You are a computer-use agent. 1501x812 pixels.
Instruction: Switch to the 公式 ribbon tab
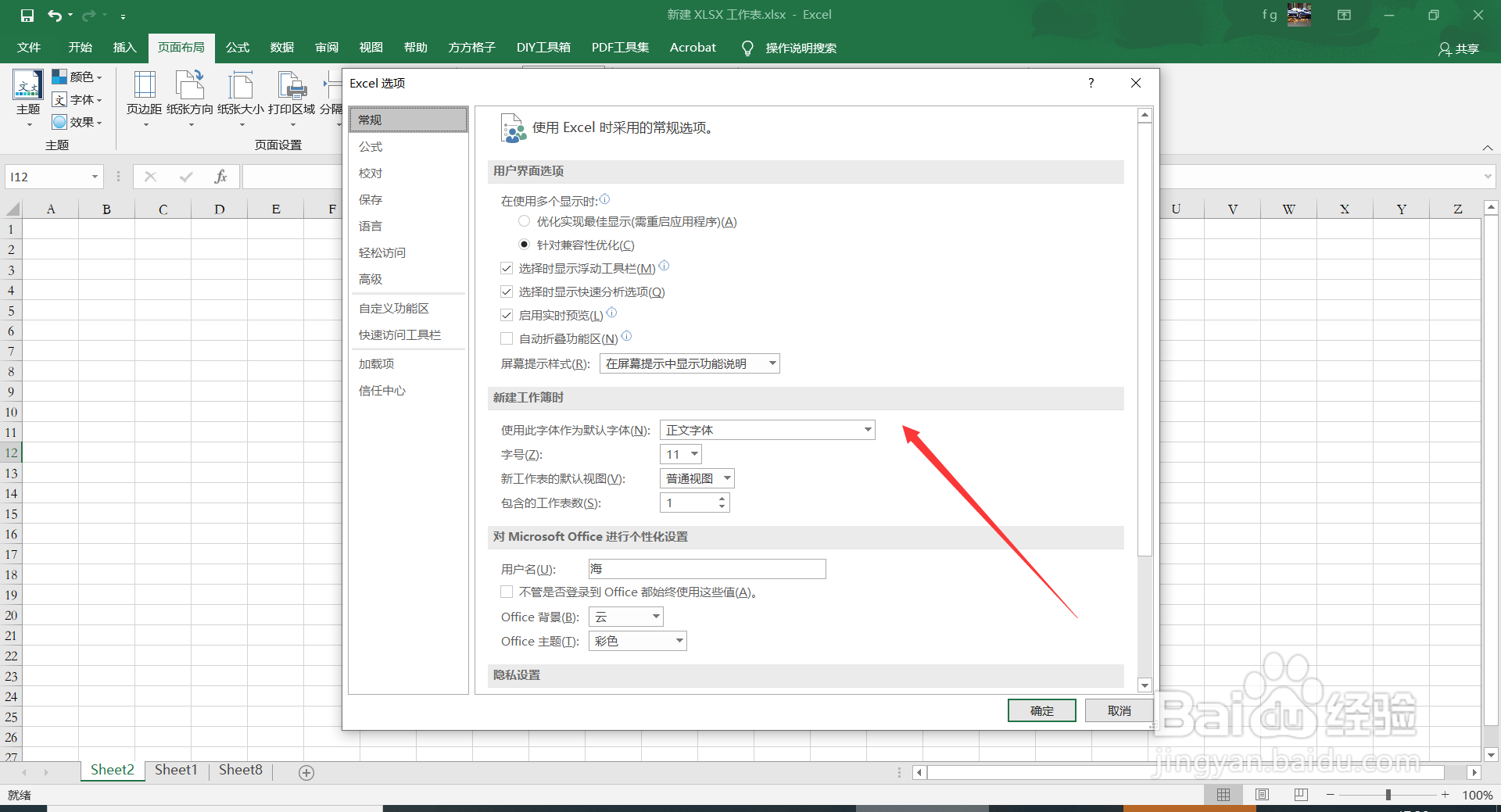[x=237, y=48]
